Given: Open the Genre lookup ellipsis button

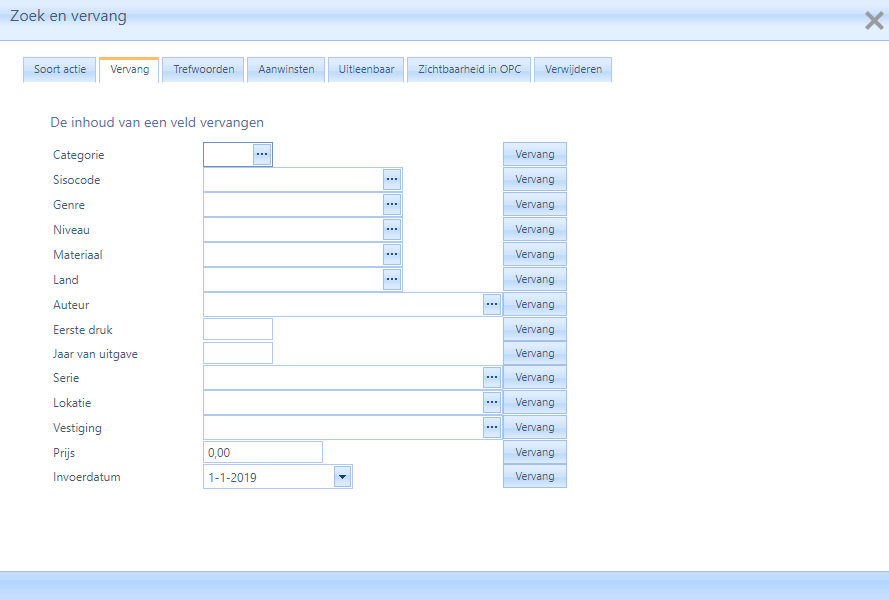Looking at the screenshot, I should [392, 204].
